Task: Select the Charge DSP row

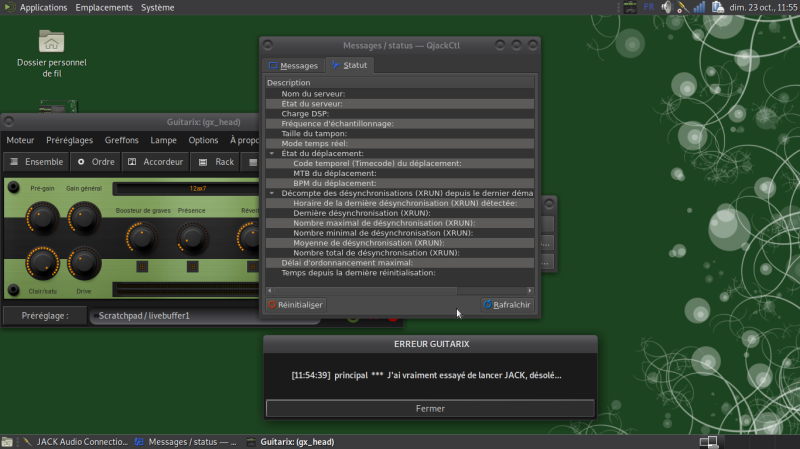Action: [399, 114]
